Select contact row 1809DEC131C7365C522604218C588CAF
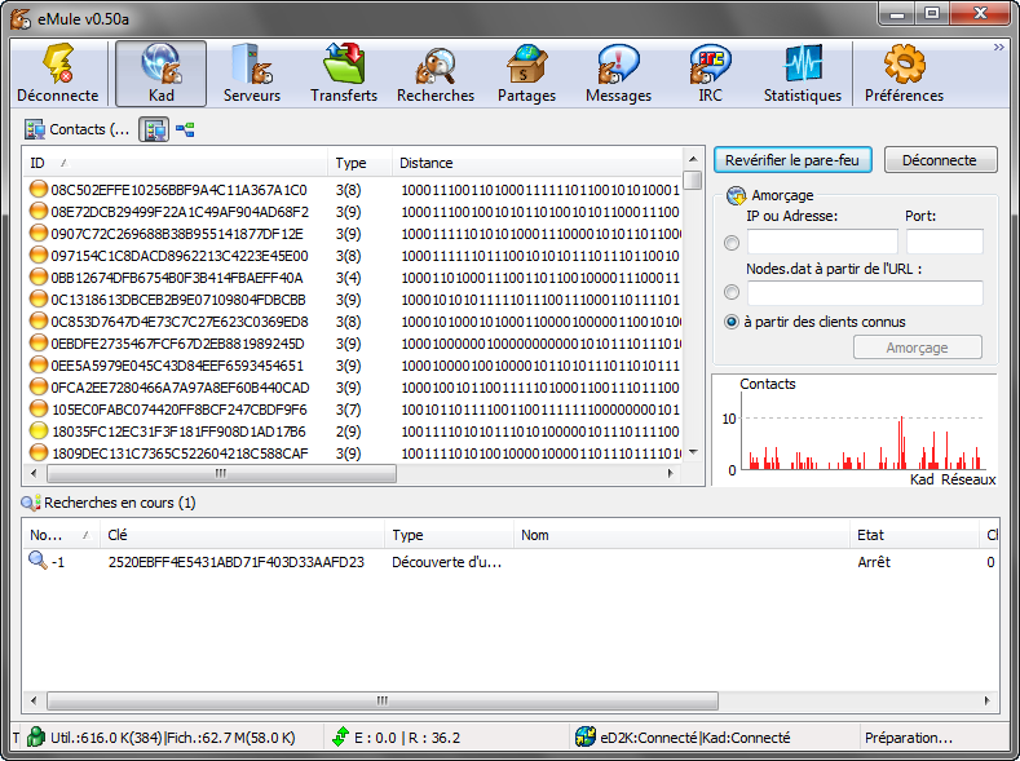This screenshot has height=761, width=1020. coord(353,453)
